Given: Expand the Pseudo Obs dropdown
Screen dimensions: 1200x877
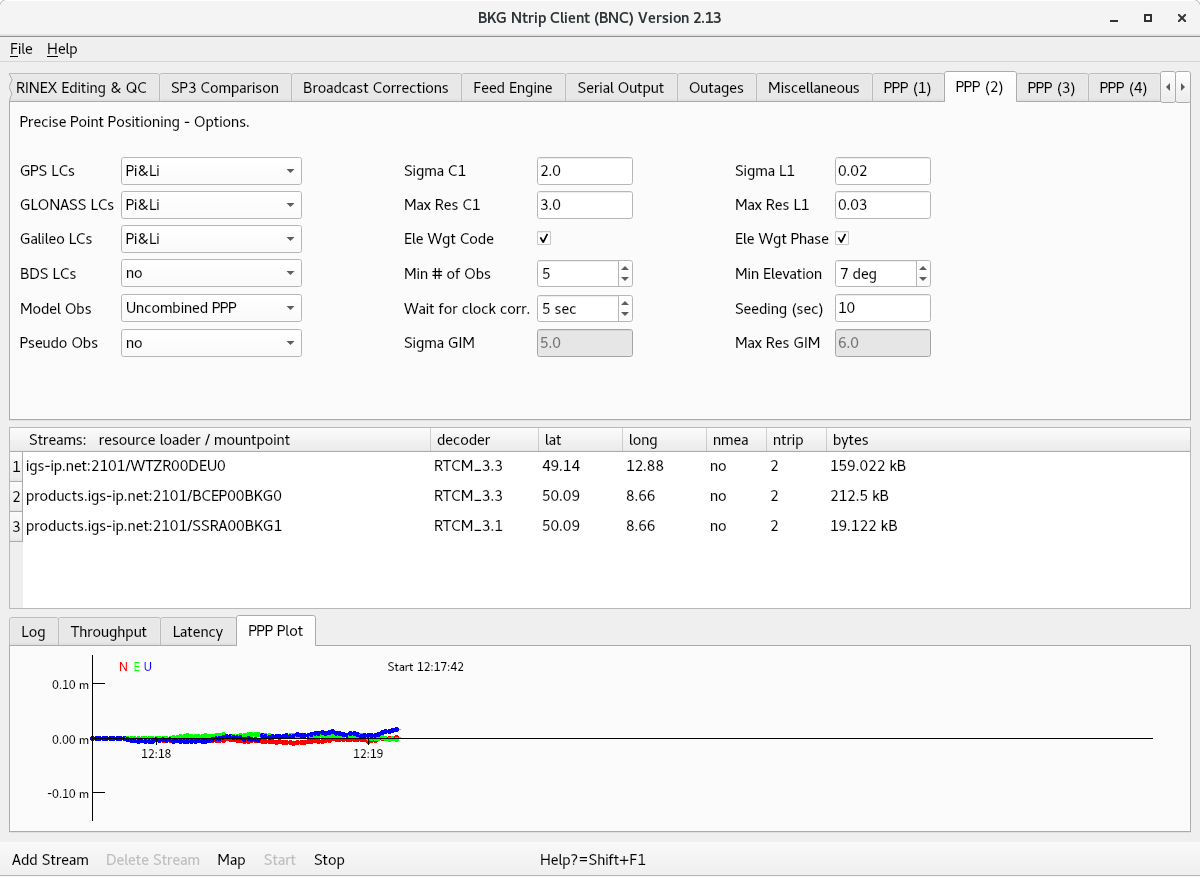Looking at the screenshot, I should [211, 343].
